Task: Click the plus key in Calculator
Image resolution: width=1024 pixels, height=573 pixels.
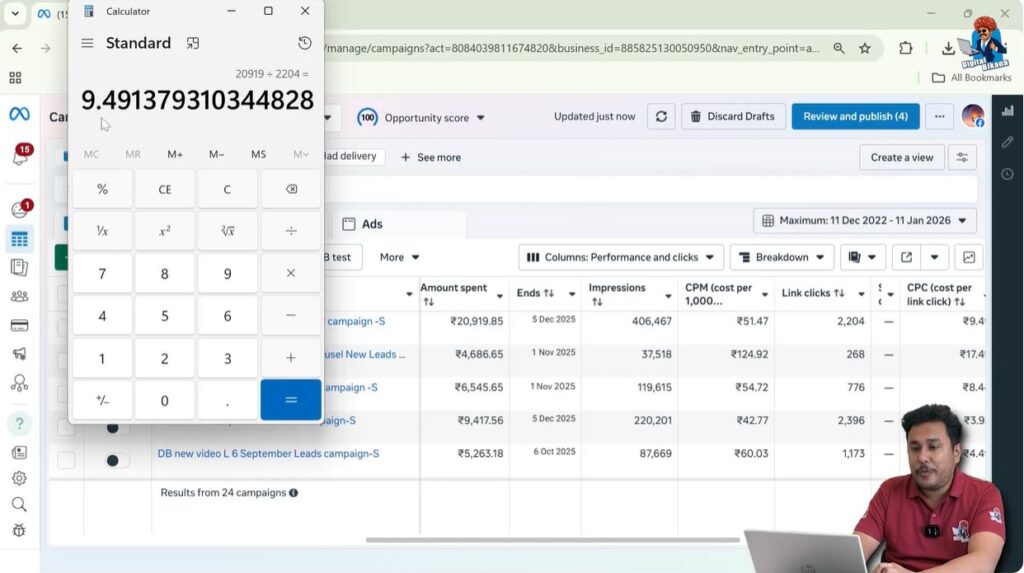Action: (291, 358)
